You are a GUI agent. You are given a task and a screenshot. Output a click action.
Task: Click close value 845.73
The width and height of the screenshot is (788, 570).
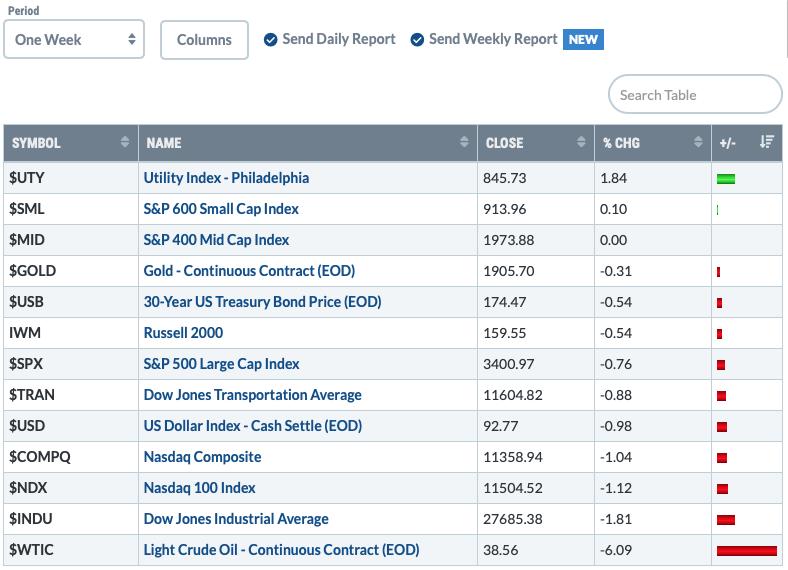click(x=505, y=178)
